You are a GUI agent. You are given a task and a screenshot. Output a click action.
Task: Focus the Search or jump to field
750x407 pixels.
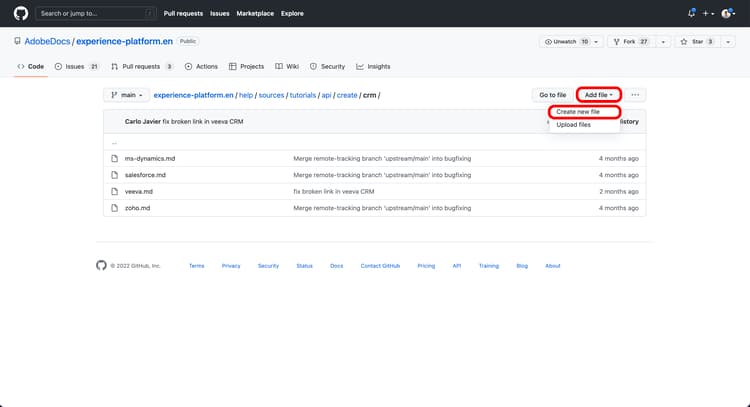point(96,13)
